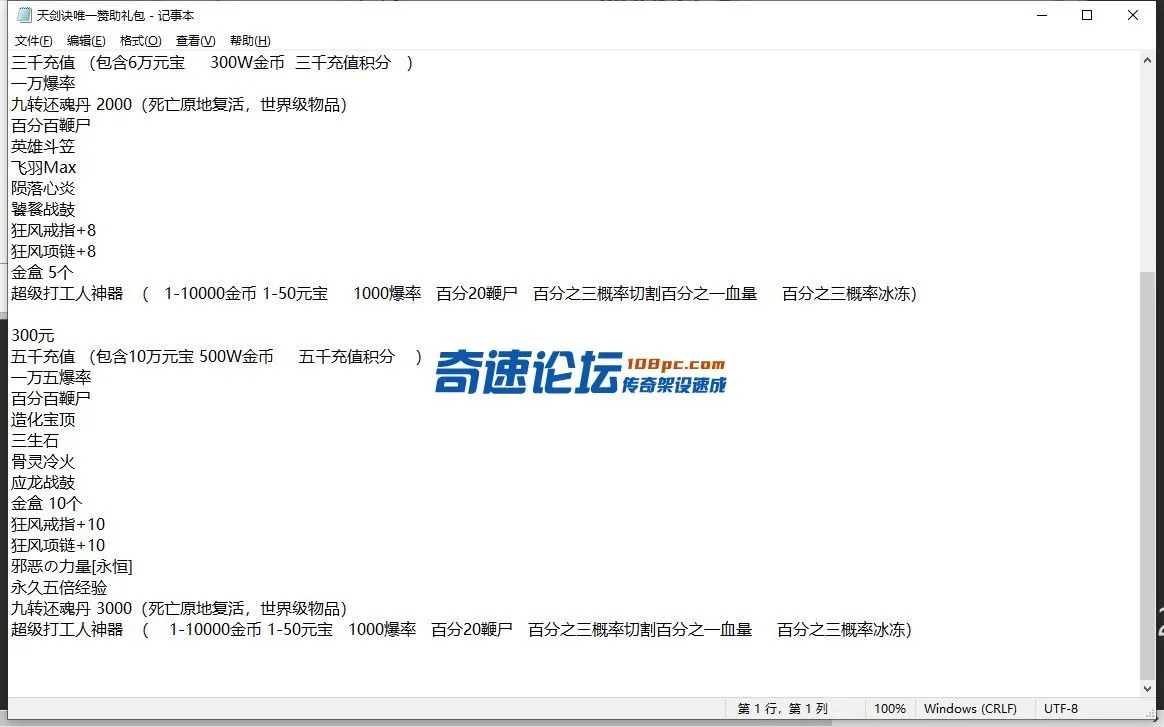
Task: Click the line 一万五爆率
Action: tap(50, 377)
